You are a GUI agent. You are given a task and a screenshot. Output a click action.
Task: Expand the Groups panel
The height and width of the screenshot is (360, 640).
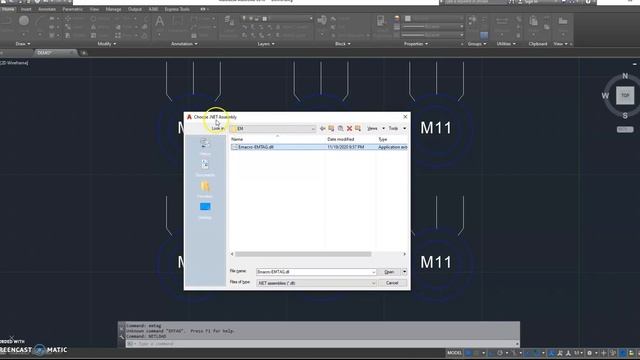coord(477,44)
